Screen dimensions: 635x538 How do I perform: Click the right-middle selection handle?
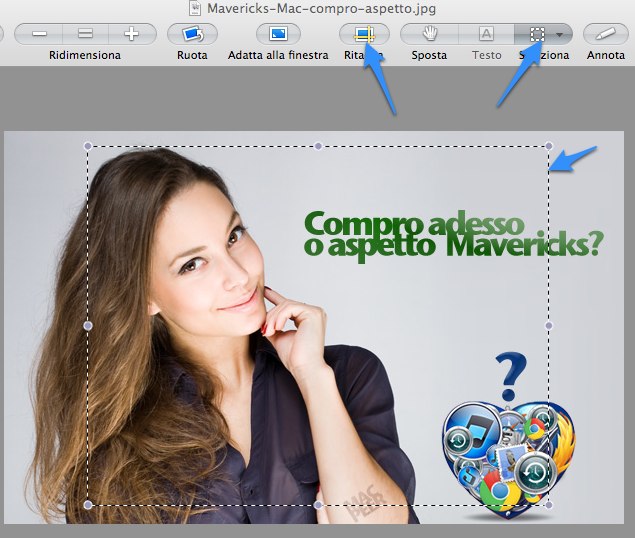tap(549, 325)
